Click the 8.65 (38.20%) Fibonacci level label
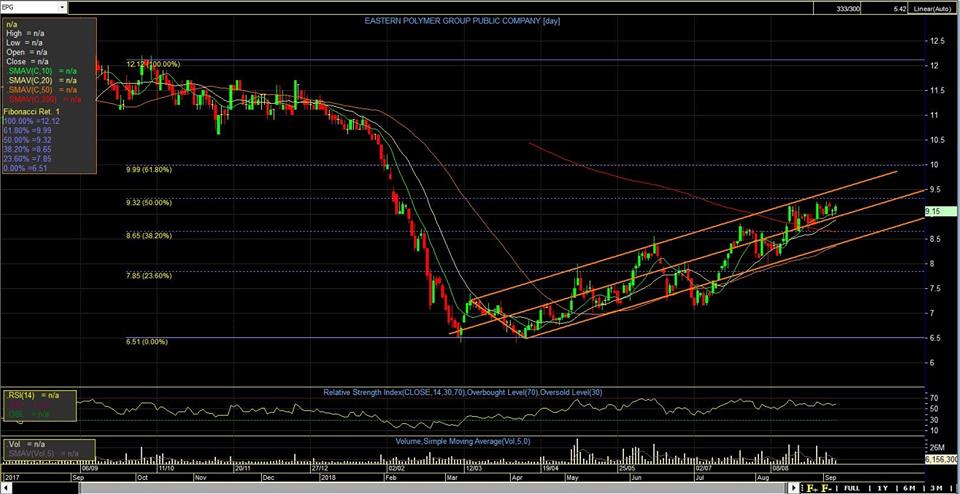The height and width of the screenshot is (494, 960). 149,235
